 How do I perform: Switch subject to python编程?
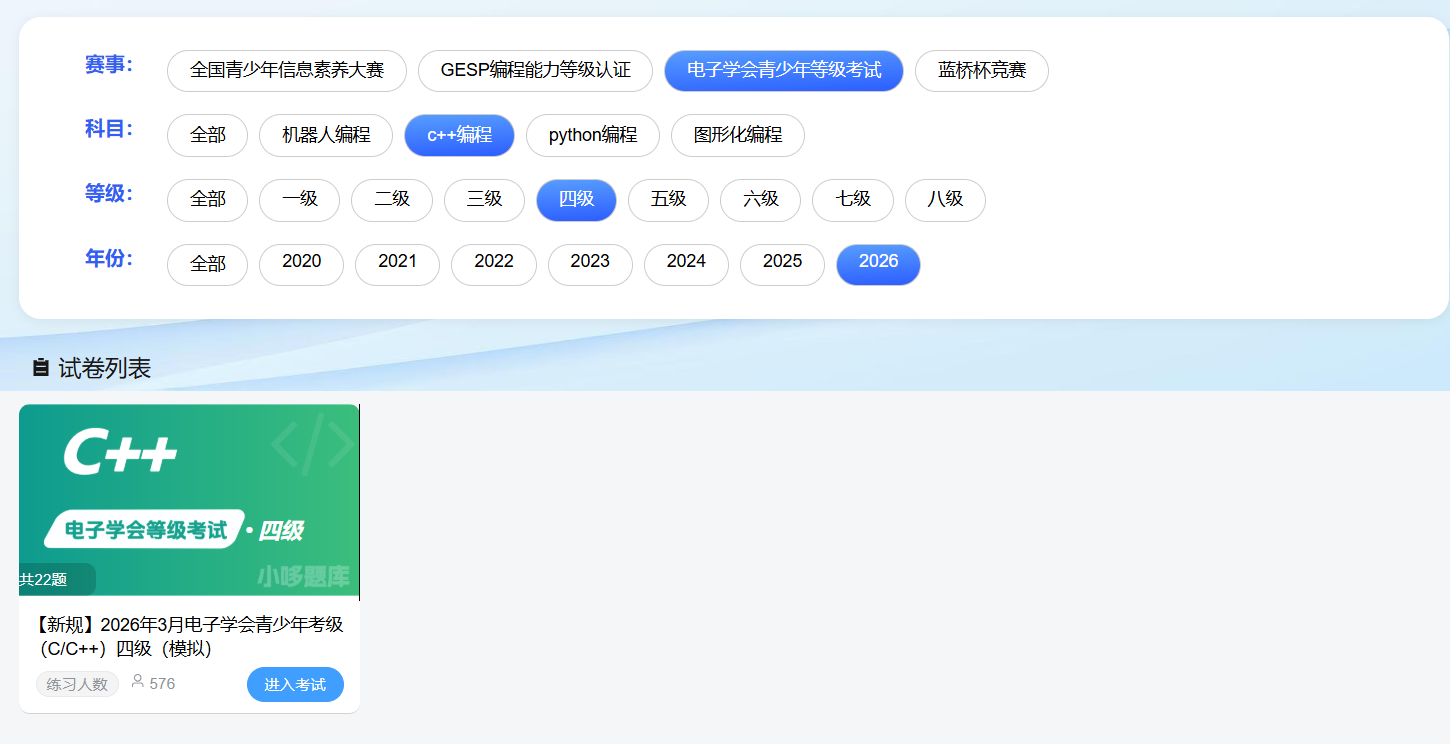pyautogui.click(x=593, y=135)
